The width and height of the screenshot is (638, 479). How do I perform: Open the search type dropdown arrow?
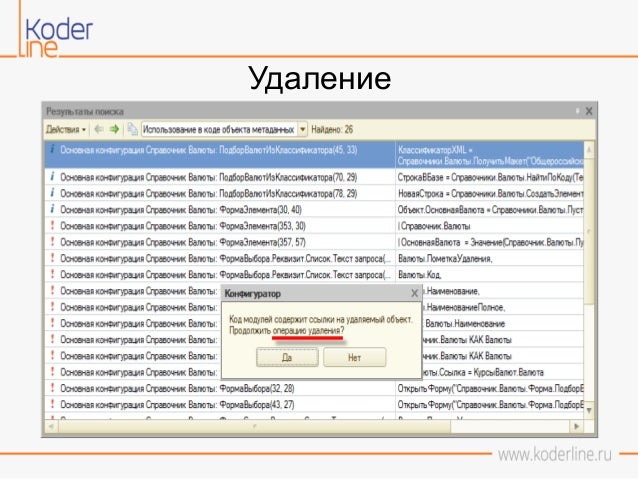tap(303, 130)
